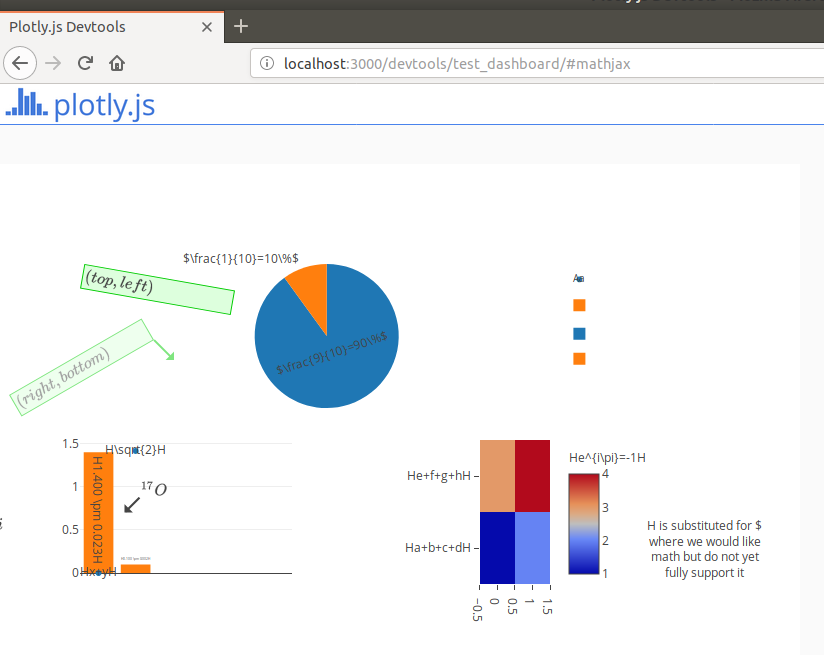Click the top orange legend swatch
Image resolution: width=824 pixels, height=655 pixels.
point(579,305)
